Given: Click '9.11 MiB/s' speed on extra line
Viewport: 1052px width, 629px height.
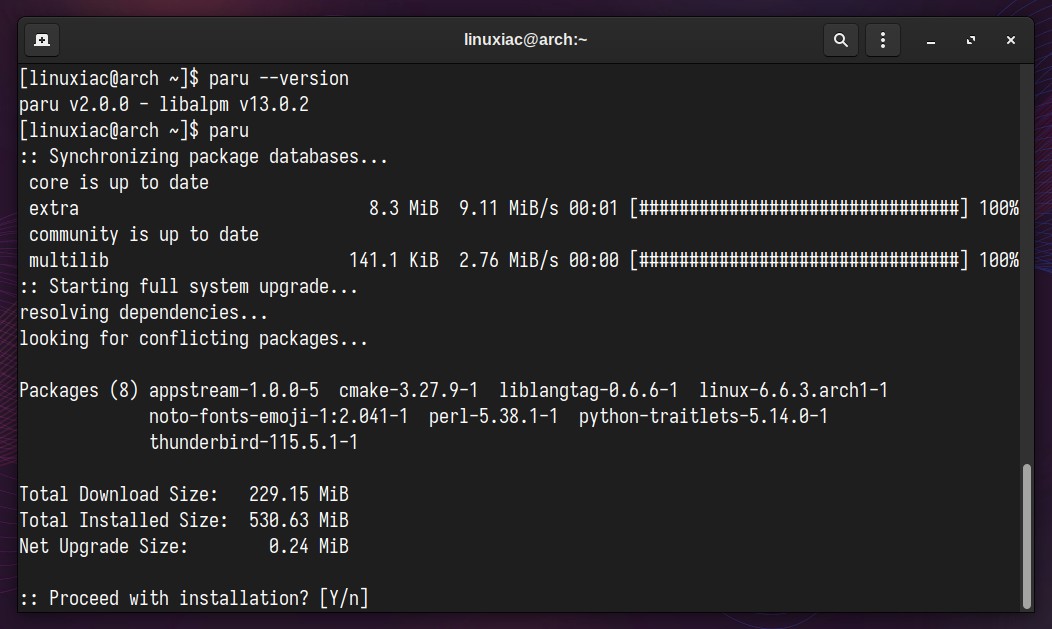Looking at the screenshot, I should (x=509, y=208).
